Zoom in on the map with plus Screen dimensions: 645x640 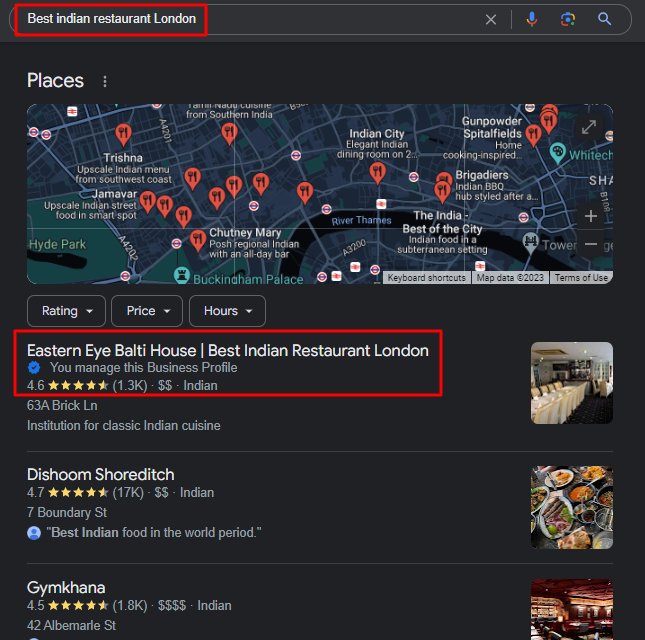pyautogui.click(x=591, y=216)
